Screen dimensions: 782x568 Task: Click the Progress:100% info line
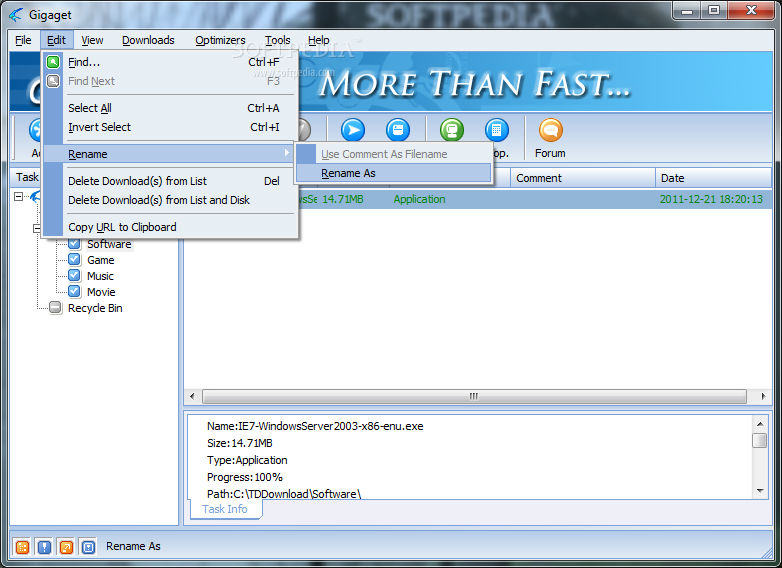245,477
